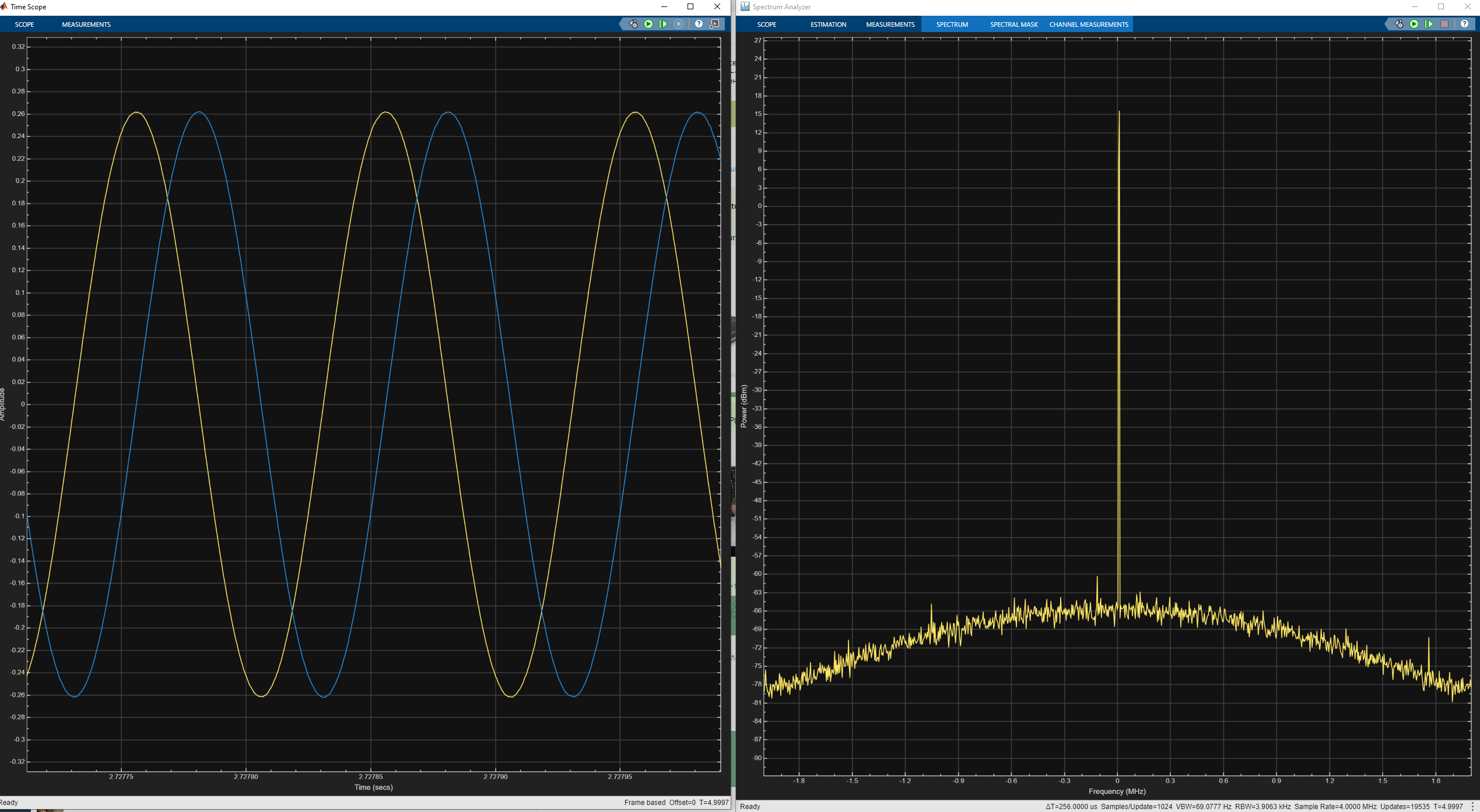Click 'Frame based' in Time Scope status bar
Viewport: 1480px width, 812px height.
[644, 803]
